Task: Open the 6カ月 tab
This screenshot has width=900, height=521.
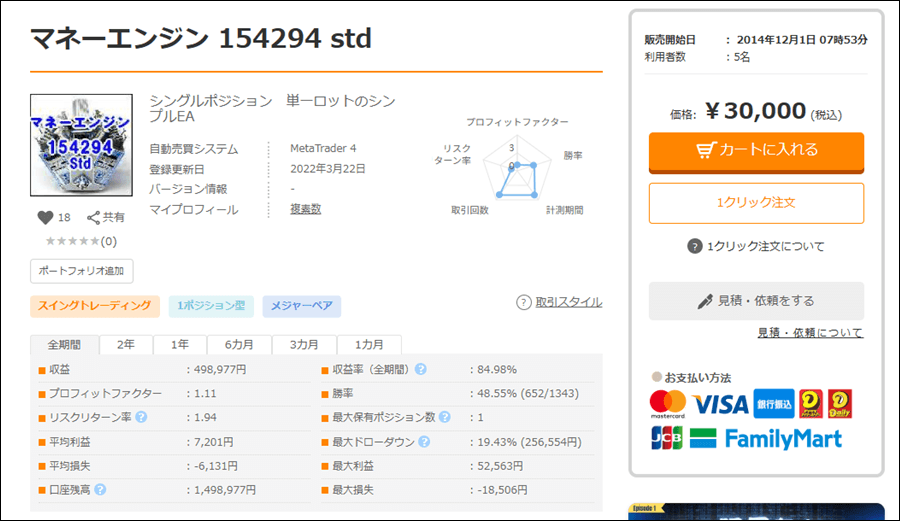Action: (x=240, y=344)
